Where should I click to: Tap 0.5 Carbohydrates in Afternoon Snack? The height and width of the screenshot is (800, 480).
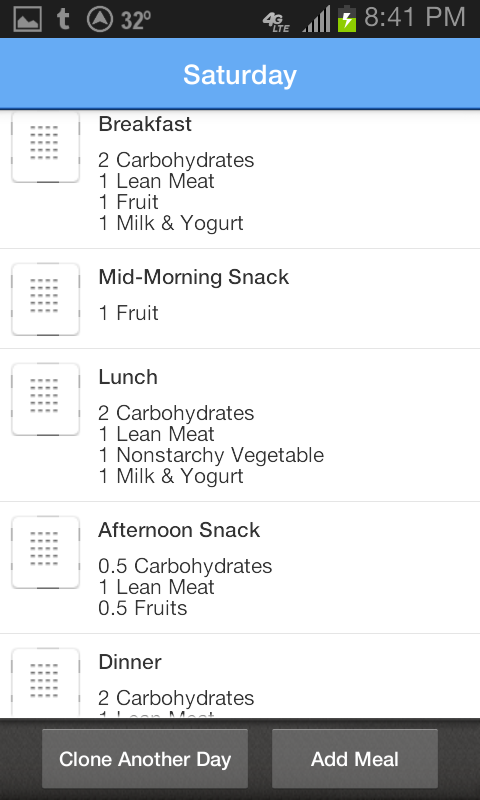[185, 566]
